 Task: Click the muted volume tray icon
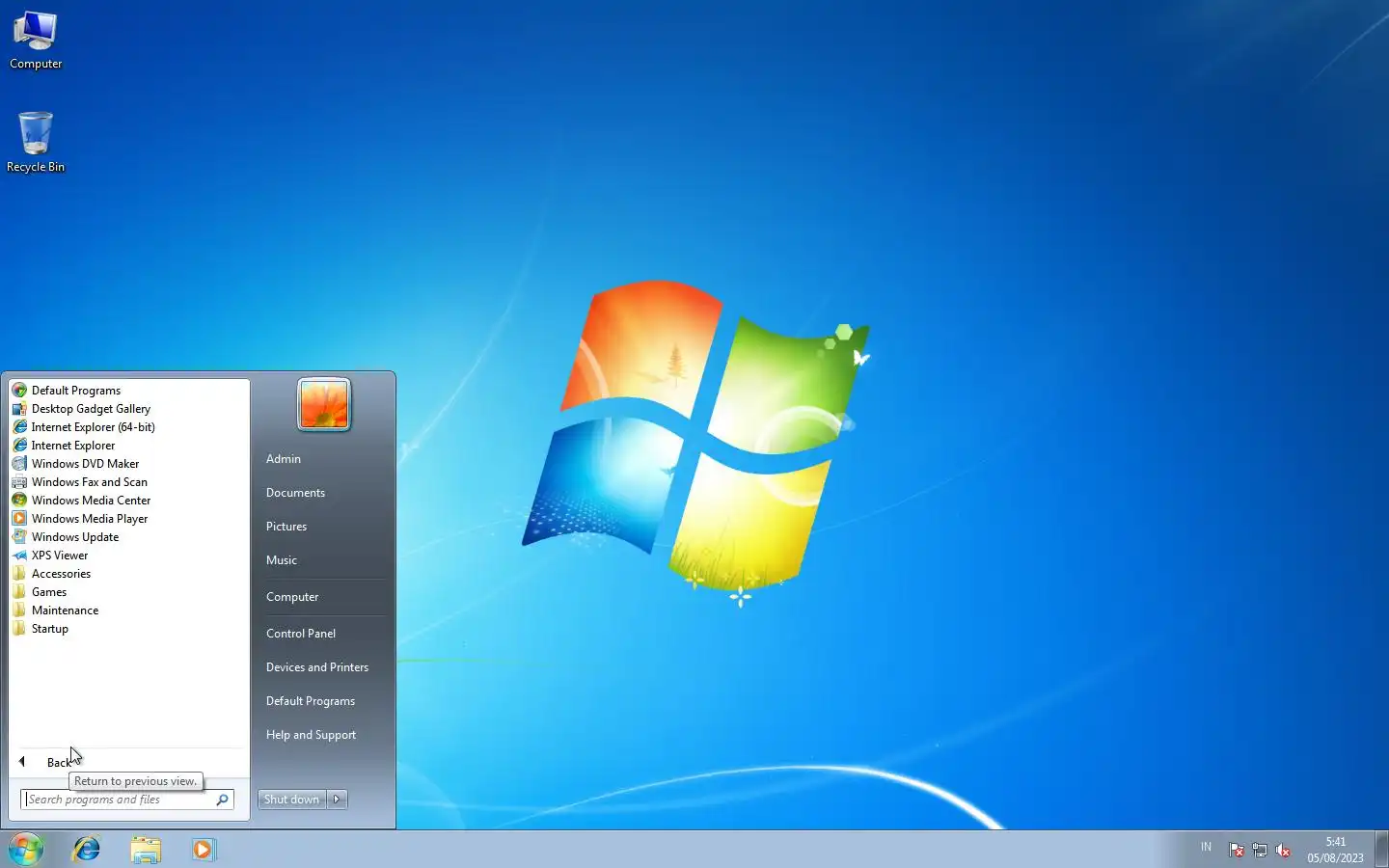click(1283, 850)
